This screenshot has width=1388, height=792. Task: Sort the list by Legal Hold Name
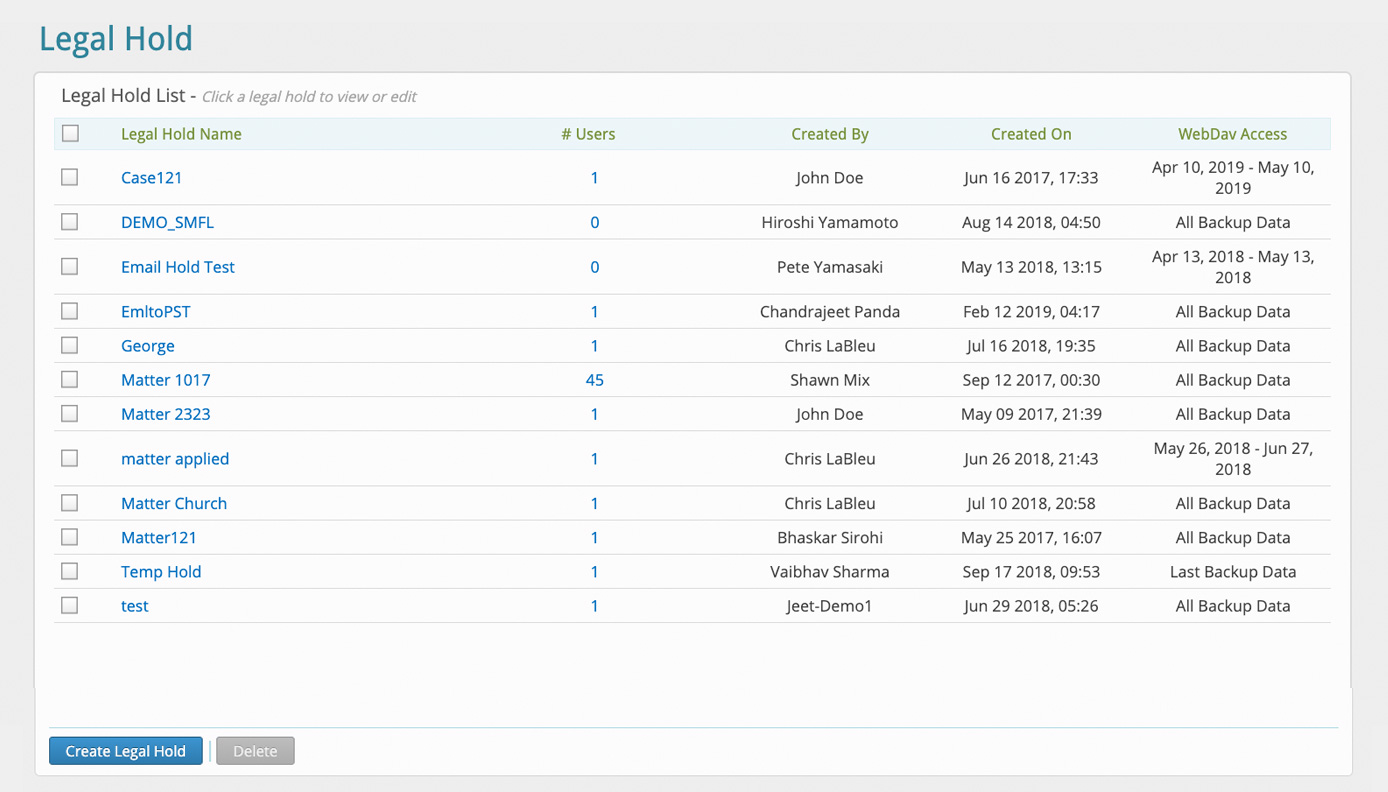(x=181, y=133)
